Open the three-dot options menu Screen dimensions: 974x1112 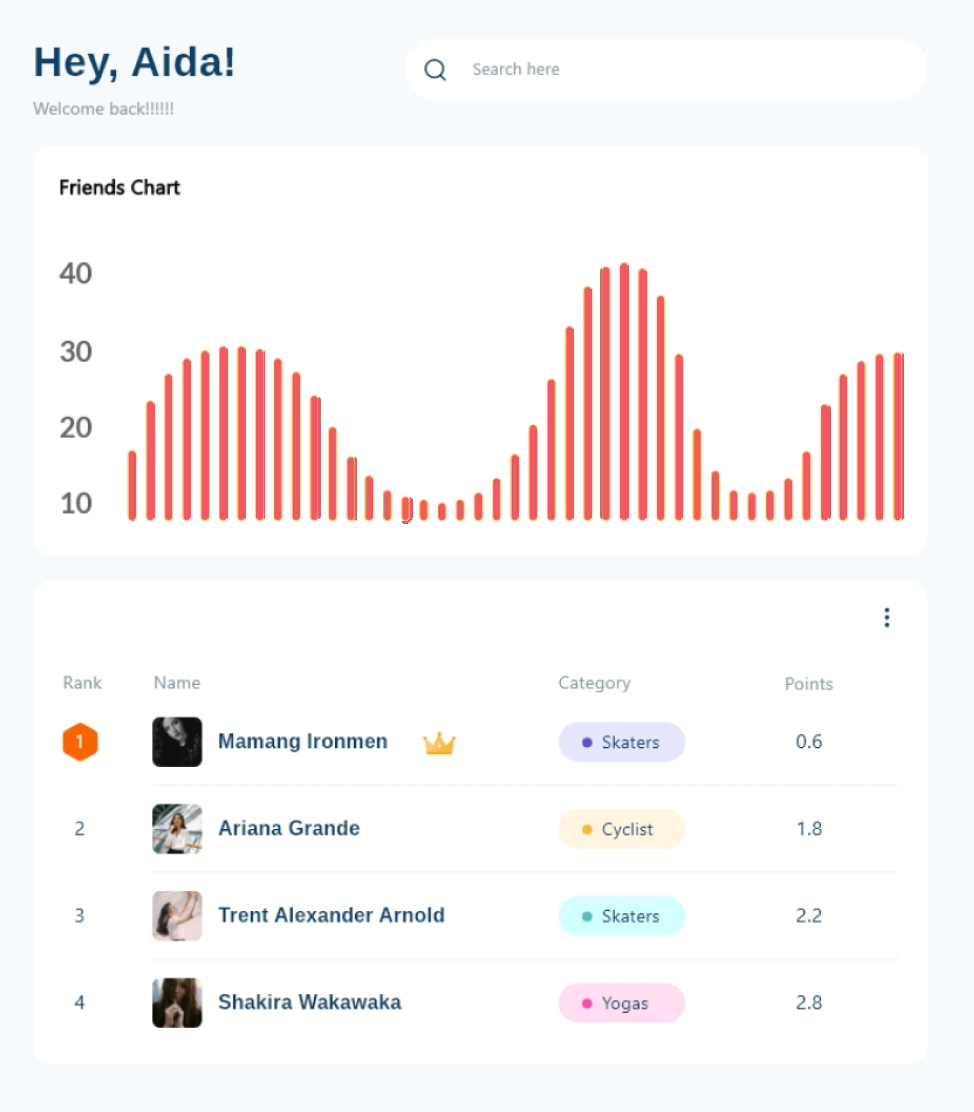pos(886,618)
